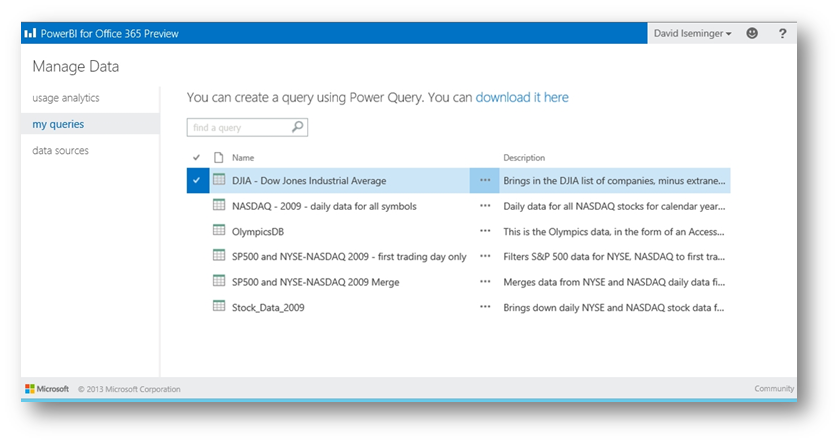Click description 'Merges data from NYSE and NASDAQ'
The width and height of the screenshot is (839, 444).
click(614, 282)
